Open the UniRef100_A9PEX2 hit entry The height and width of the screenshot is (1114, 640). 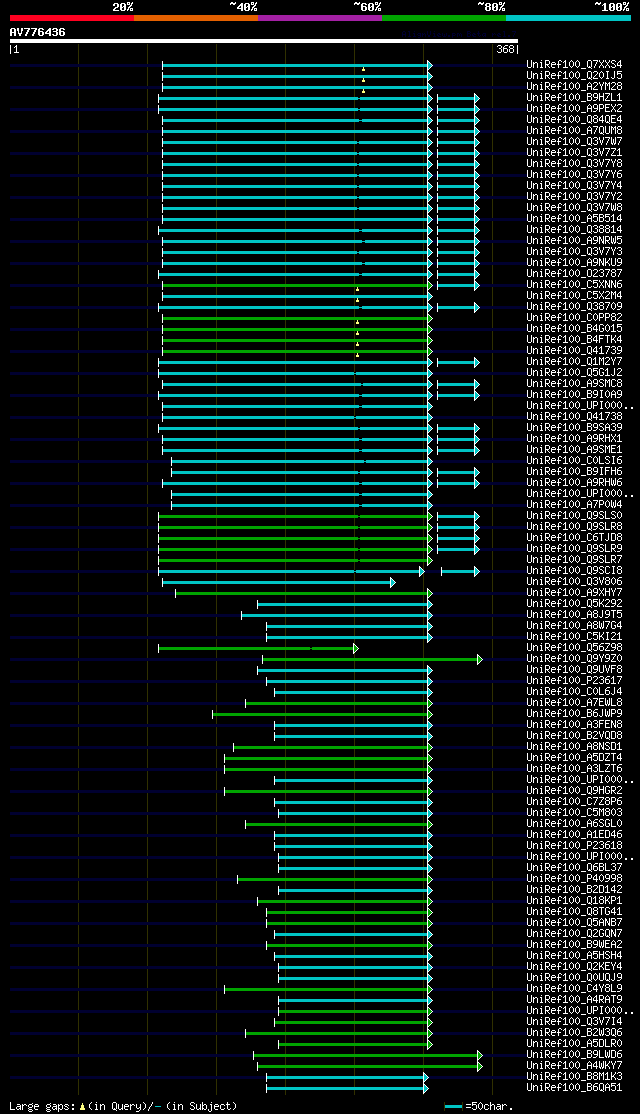(574, 108)
